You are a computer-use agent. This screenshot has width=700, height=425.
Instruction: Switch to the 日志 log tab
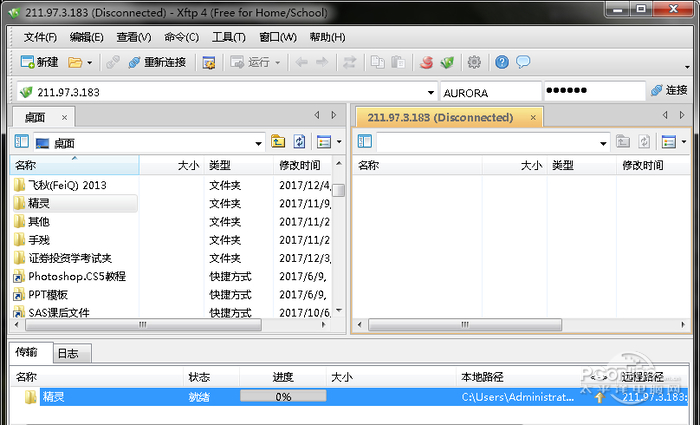tap(68, 353)
